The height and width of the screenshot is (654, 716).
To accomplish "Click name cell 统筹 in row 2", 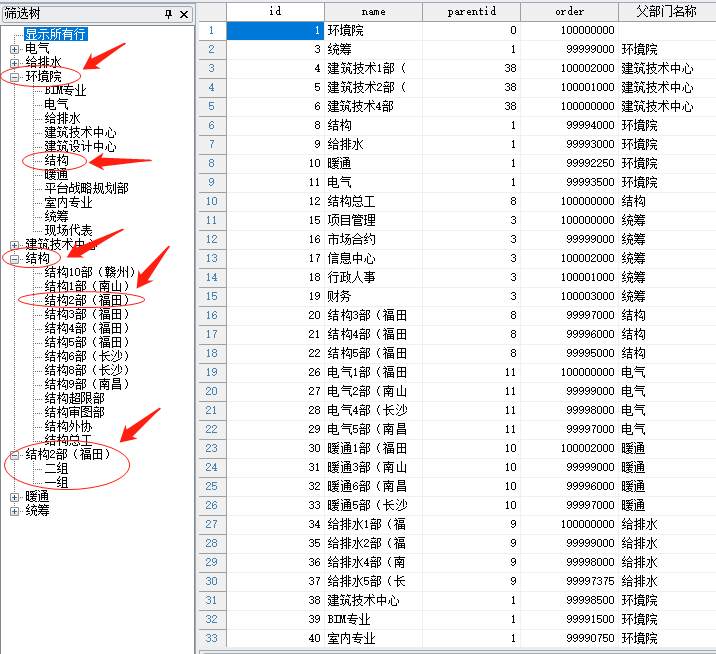I will pyautogui.click(x=374, y=49).
